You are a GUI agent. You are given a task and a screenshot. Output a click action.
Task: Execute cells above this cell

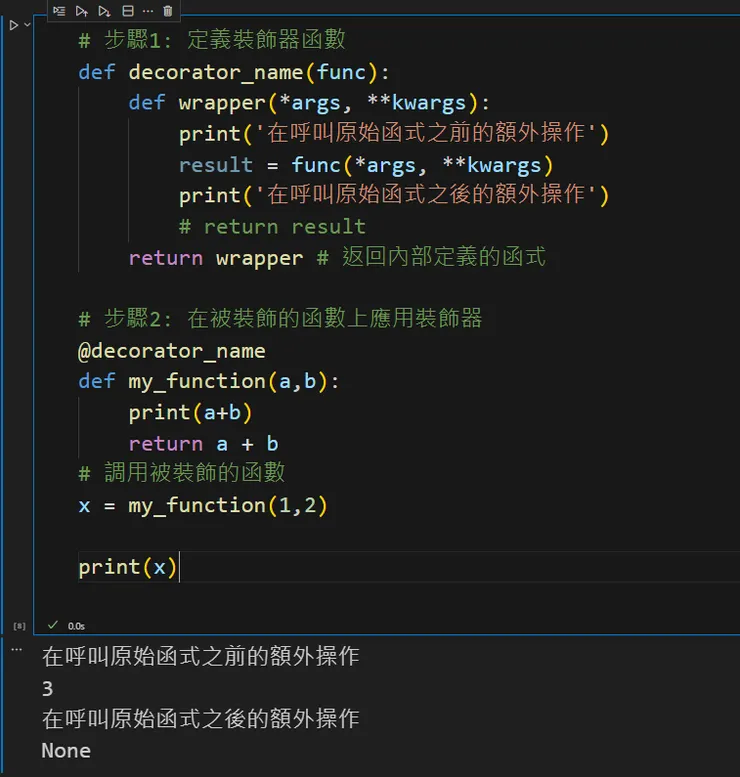[82, 11]
